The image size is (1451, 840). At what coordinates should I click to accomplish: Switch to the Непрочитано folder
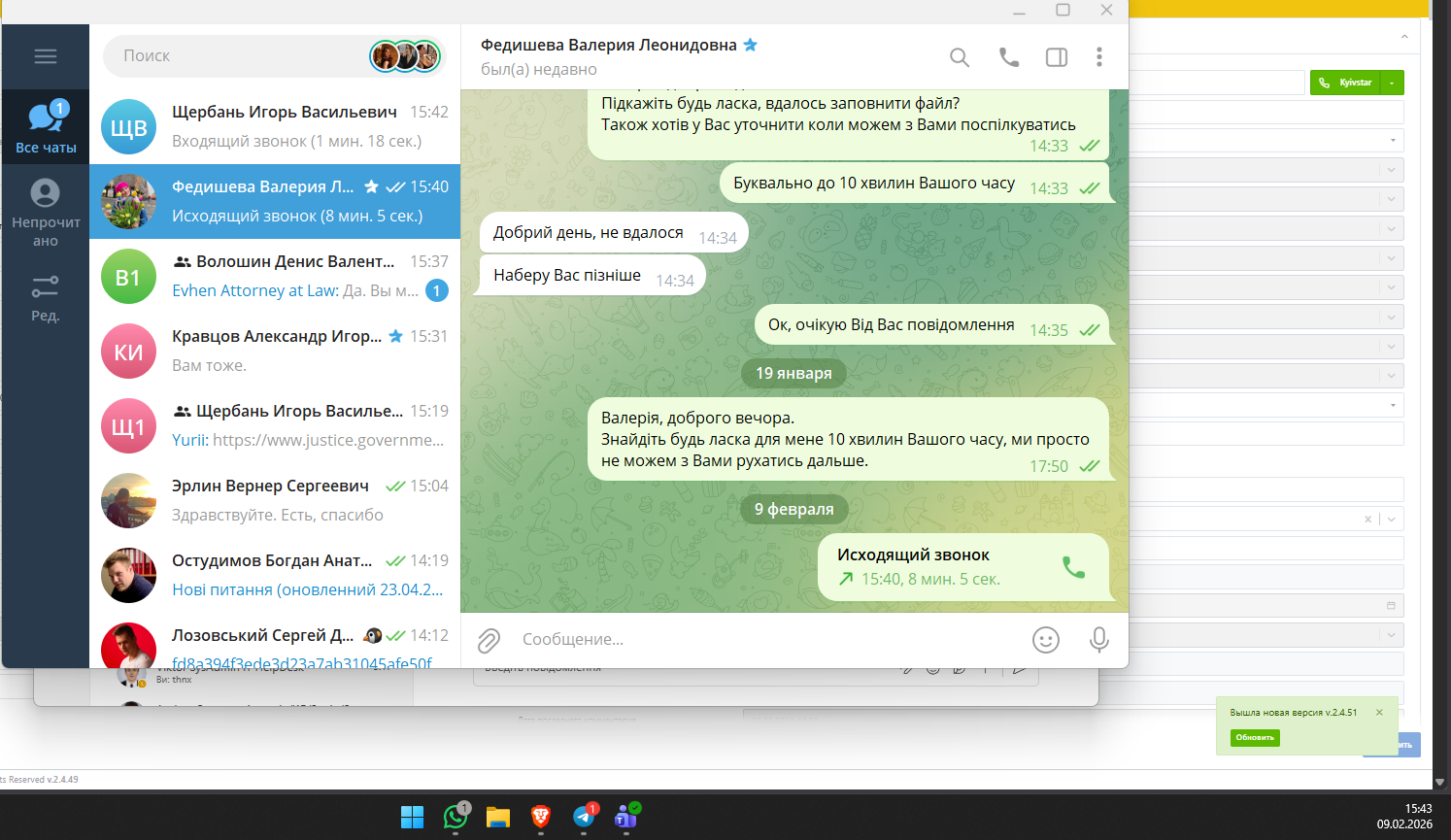[46, 213]
